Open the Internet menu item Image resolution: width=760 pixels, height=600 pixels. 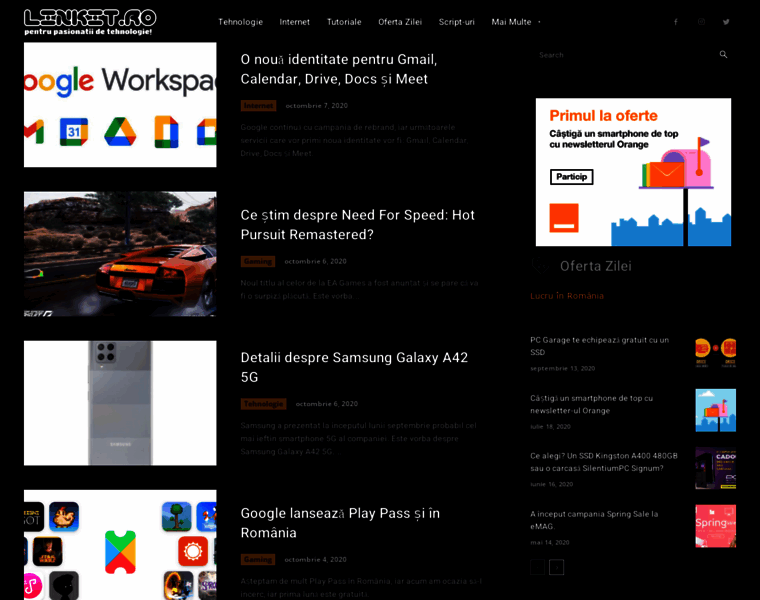pos(294,22)
